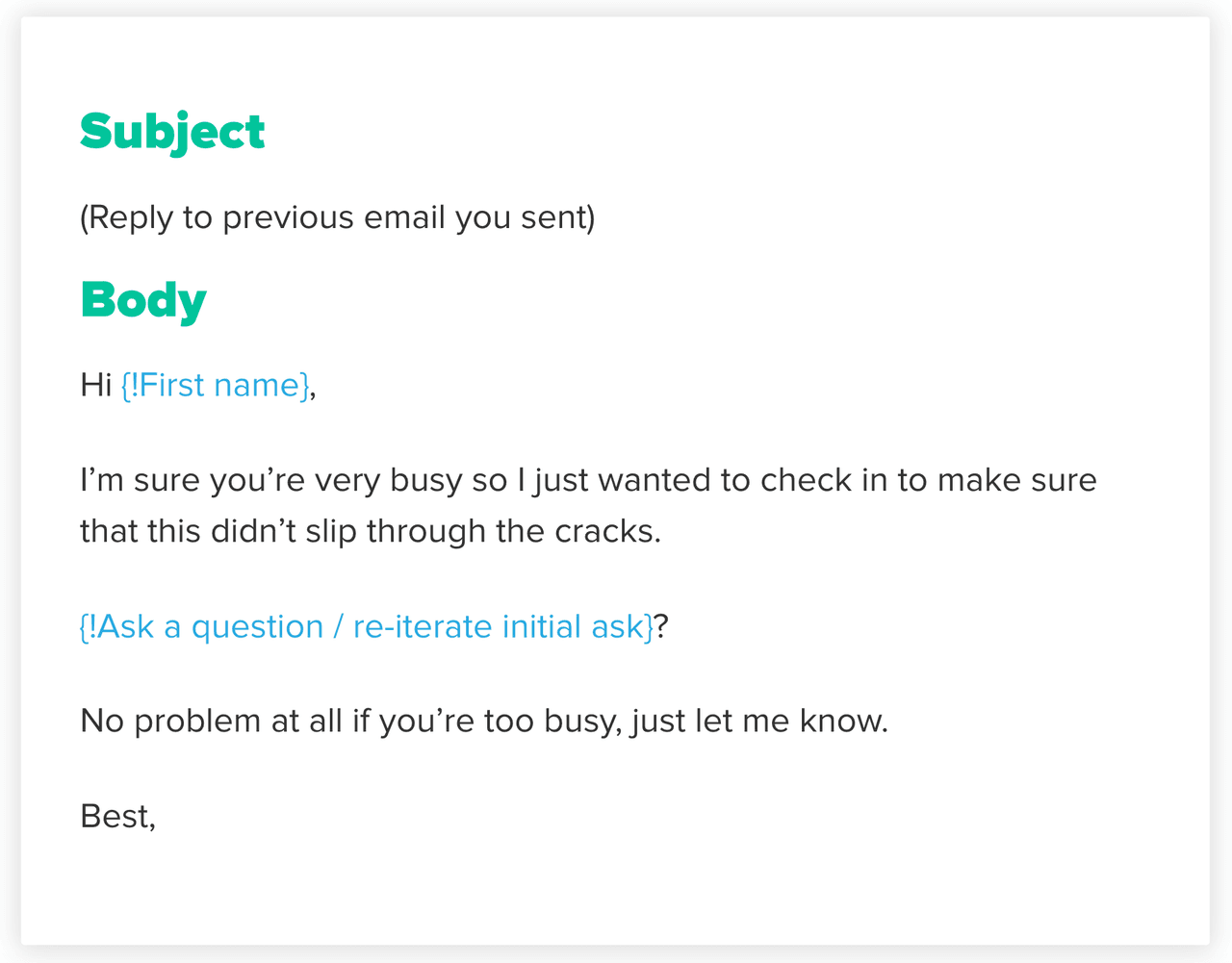Click the "Reply to previous email you sent" text
The image size is (1232, 963).
coord(337,217)
